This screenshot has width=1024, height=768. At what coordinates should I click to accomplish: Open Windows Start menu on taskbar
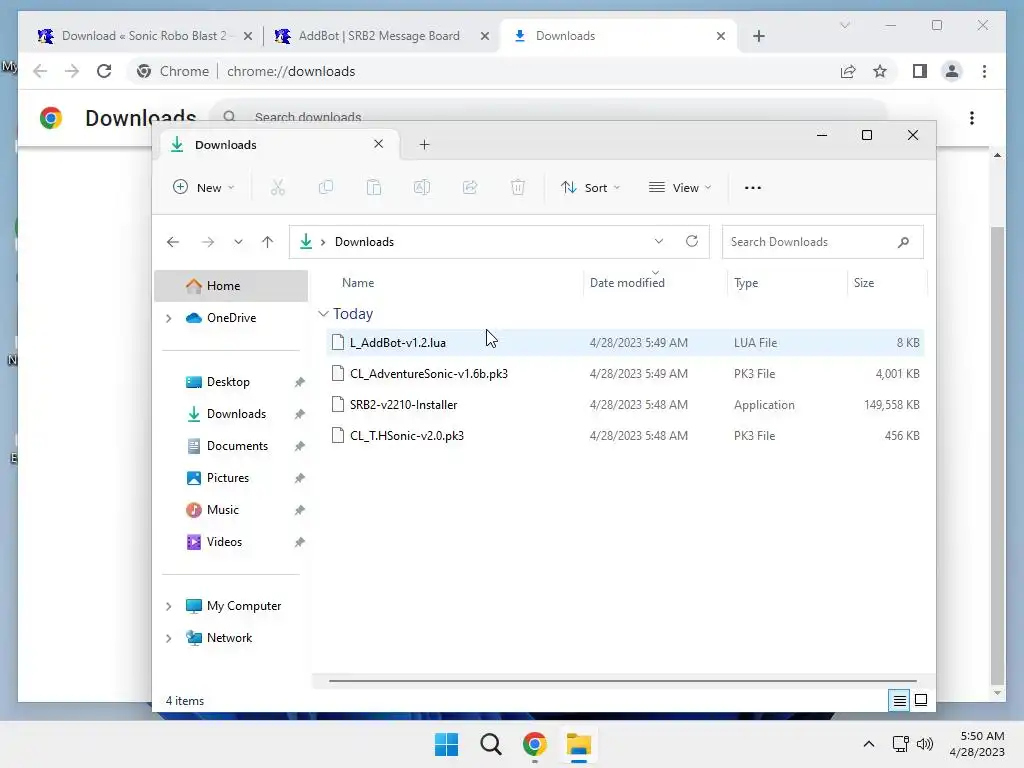pos(447,744)
